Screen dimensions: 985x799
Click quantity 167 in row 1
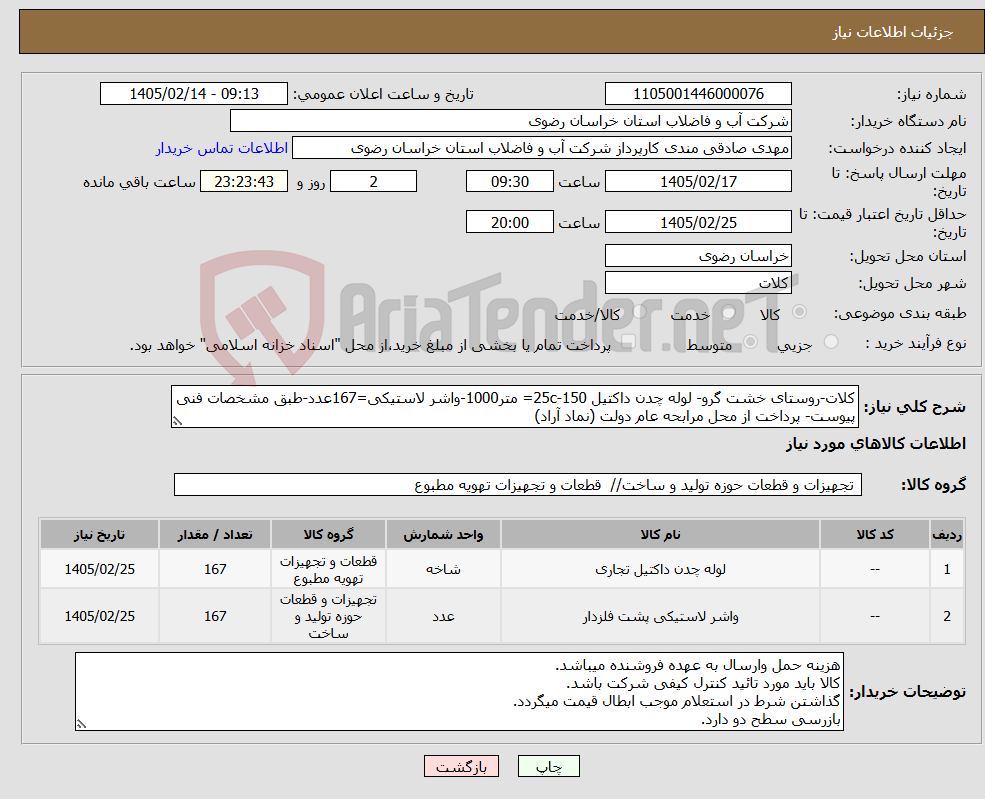pyautogui.click(x=215, y=569)
